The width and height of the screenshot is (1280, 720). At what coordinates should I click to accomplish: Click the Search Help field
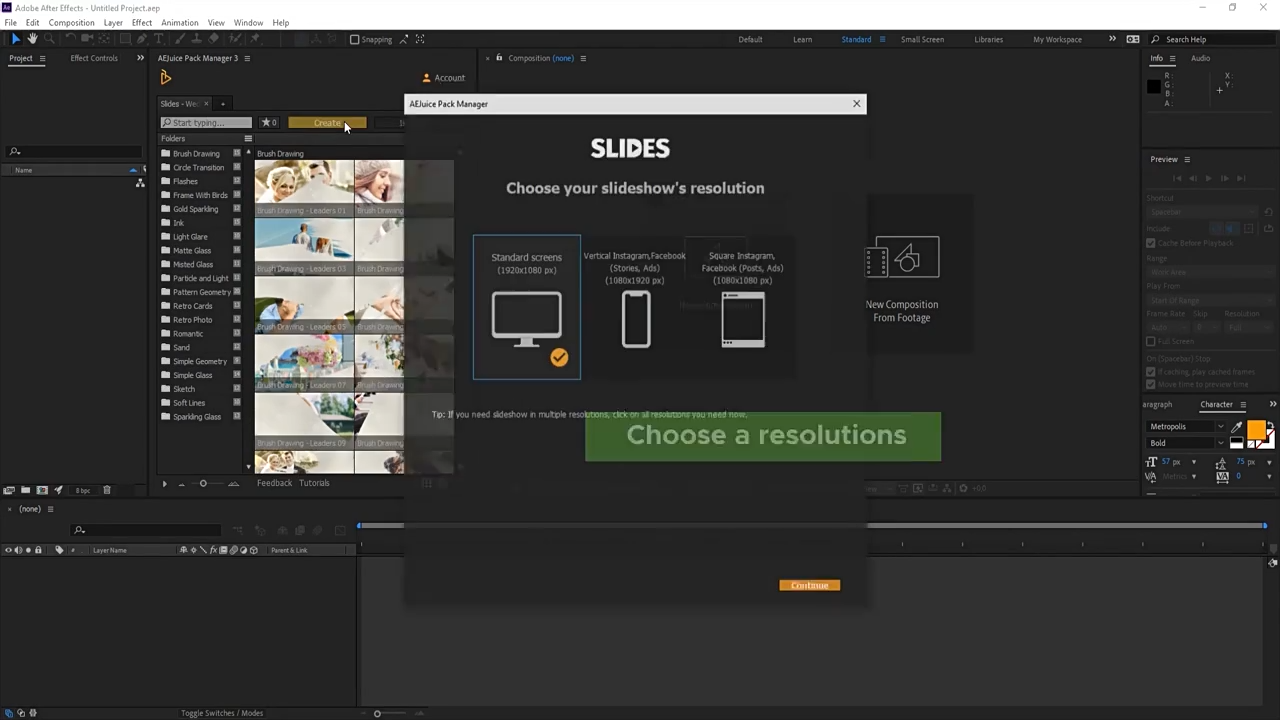click(1210, 40)
